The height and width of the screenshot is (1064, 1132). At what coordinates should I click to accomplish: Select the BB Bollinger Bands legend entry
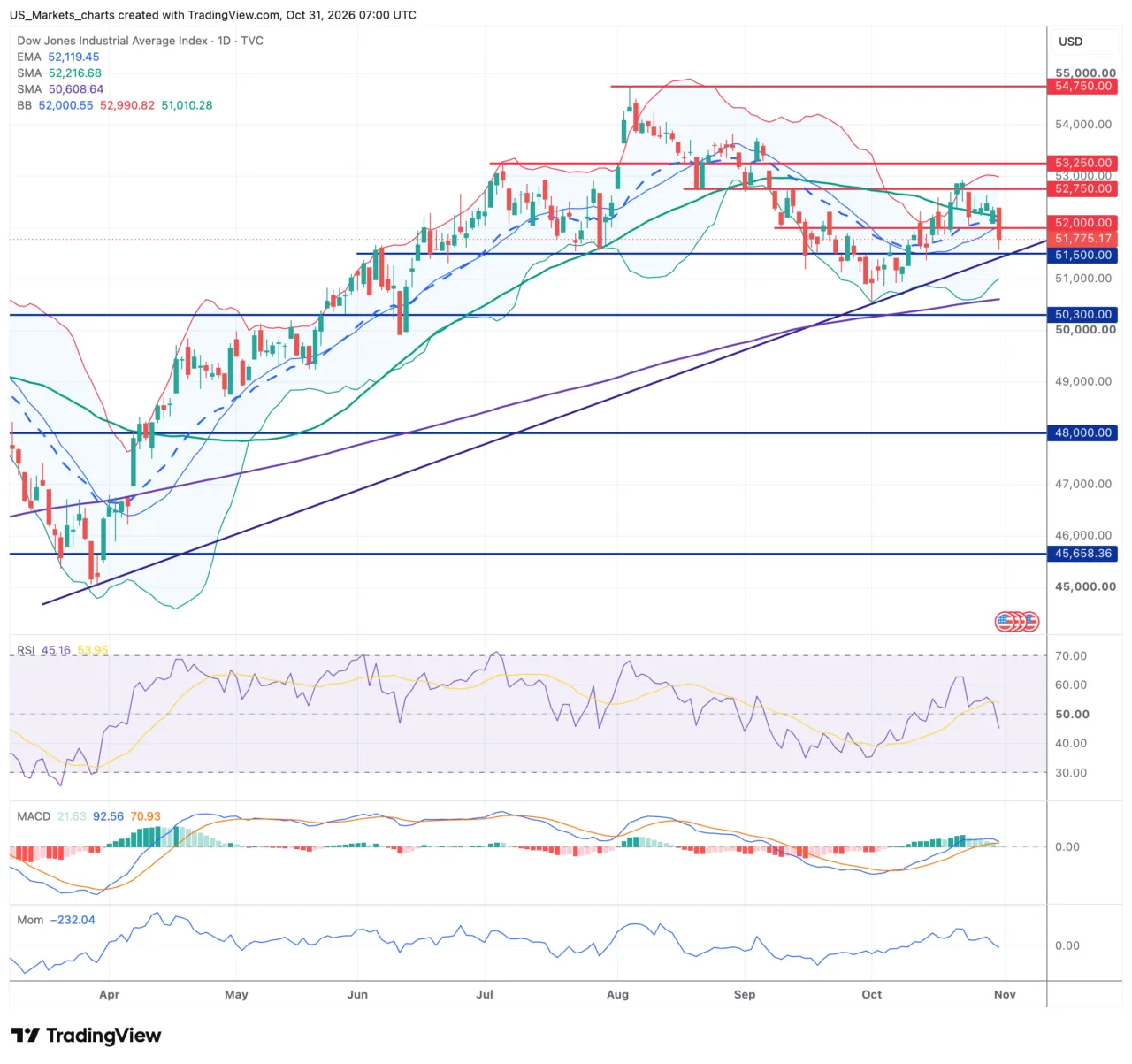[x=115, y=105]
